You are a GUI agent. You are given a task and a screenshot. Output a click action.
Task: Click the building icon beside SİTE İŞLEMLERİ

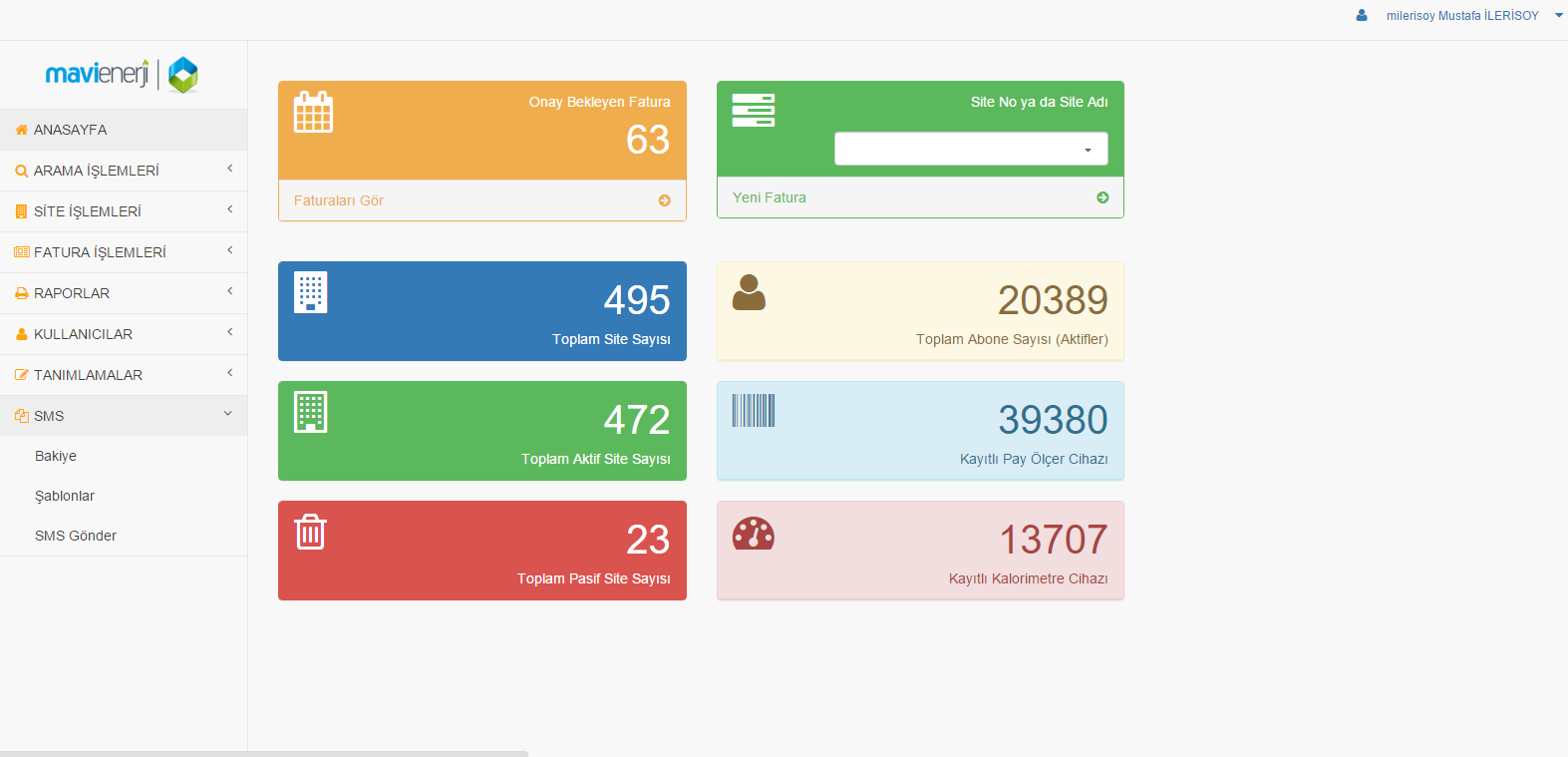(x=21, y=211)
